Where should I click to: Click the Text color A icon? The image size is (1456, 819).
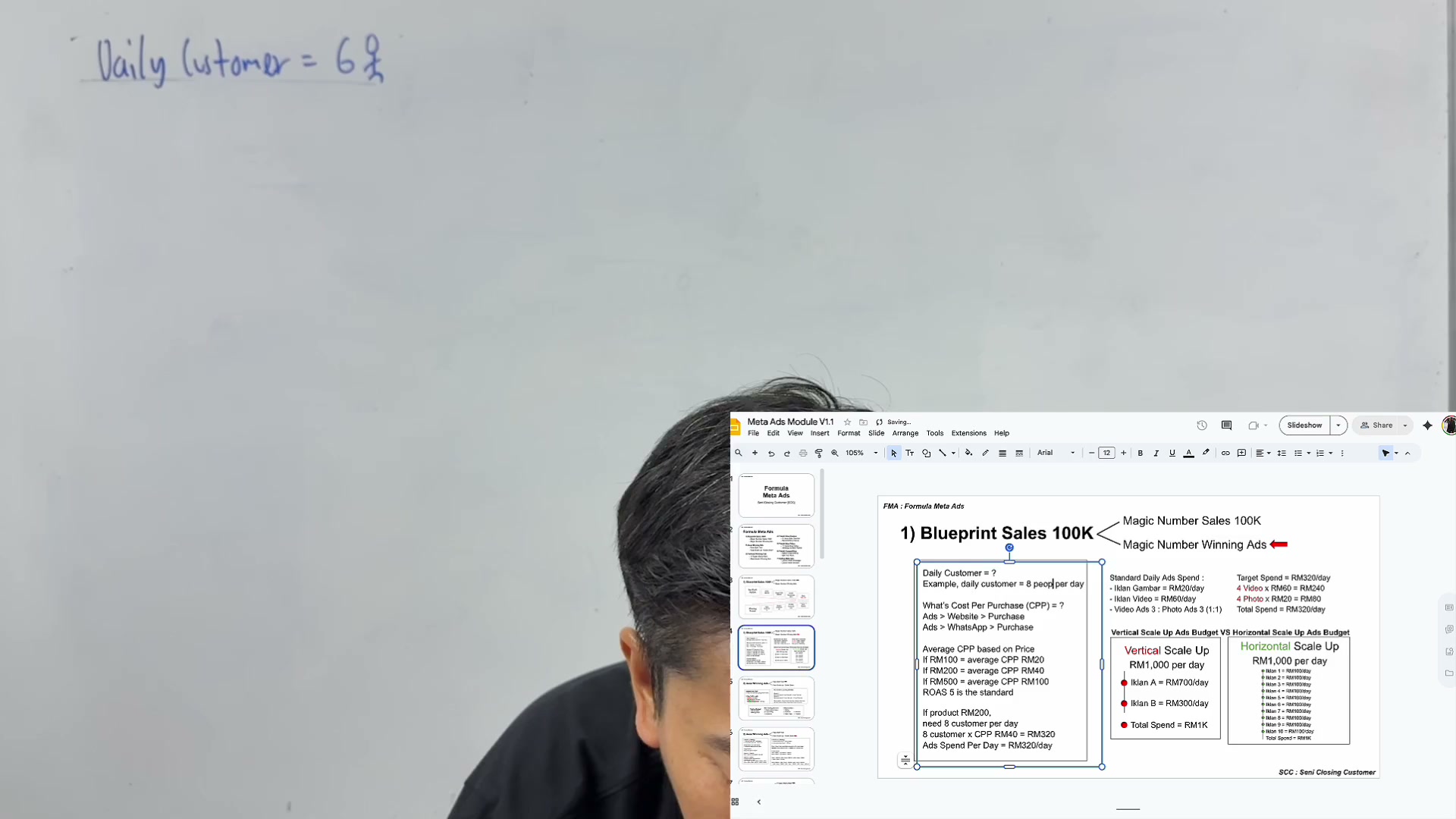[x=1189, y=453]
